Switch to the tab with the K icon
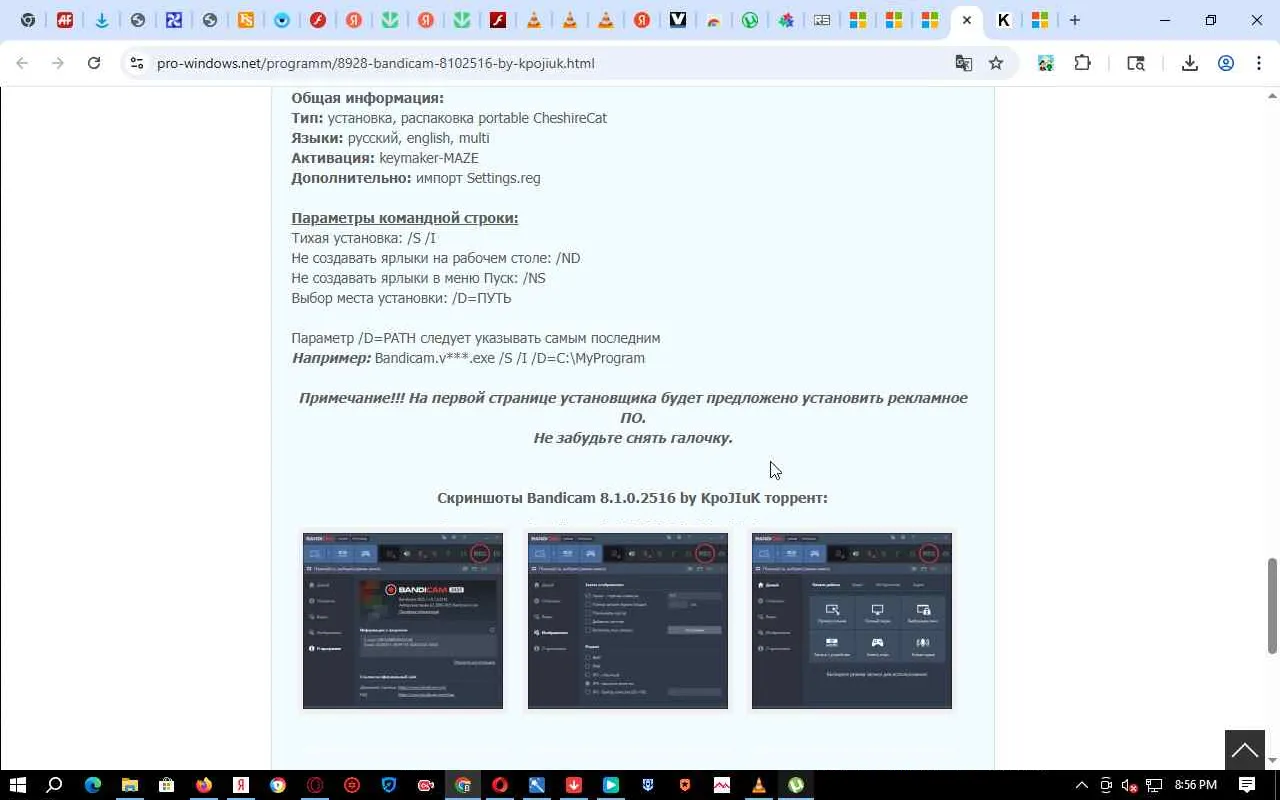The width and height of the screenshot is (1280, 800). pos(1003,20)
